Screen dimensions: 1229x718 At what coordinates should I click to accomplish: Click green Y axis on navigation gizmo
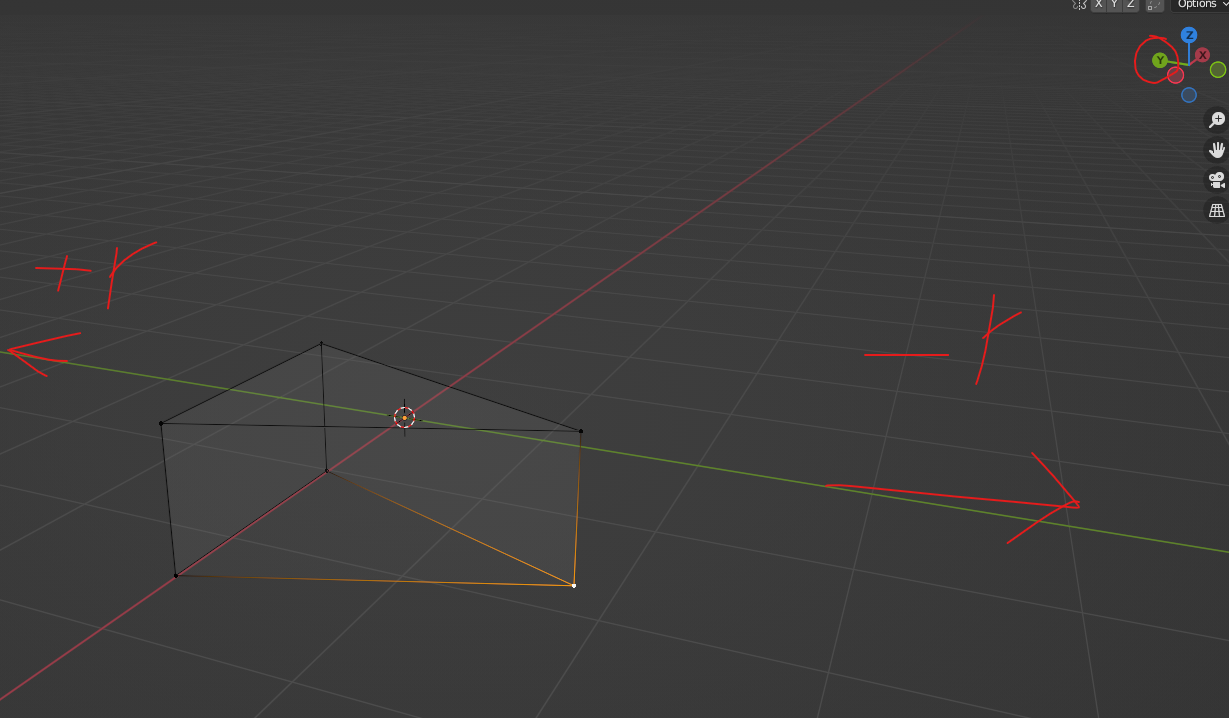pos(1160,60)
